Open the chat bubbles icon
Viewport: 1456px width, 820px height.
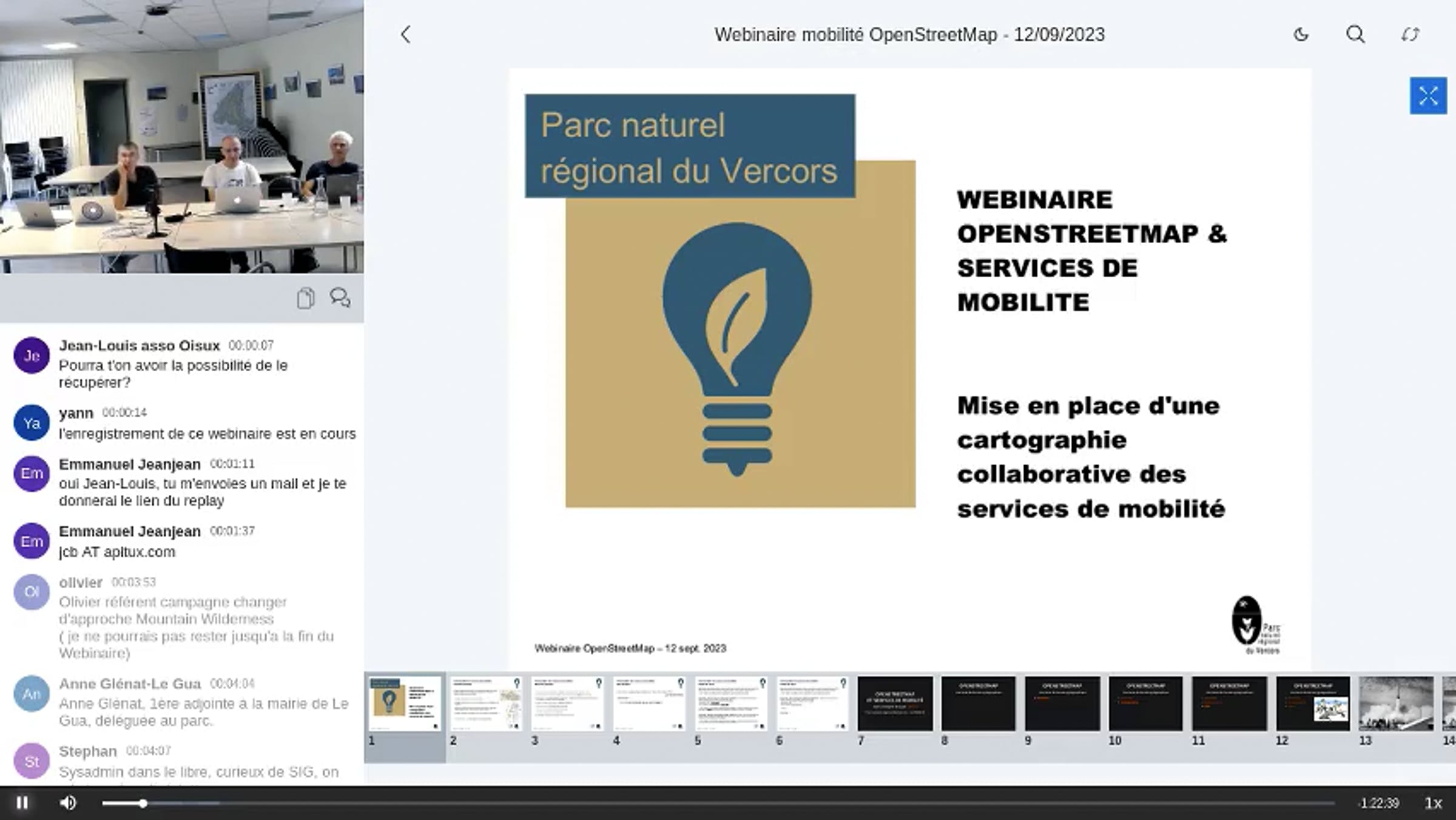pos(340,298)
